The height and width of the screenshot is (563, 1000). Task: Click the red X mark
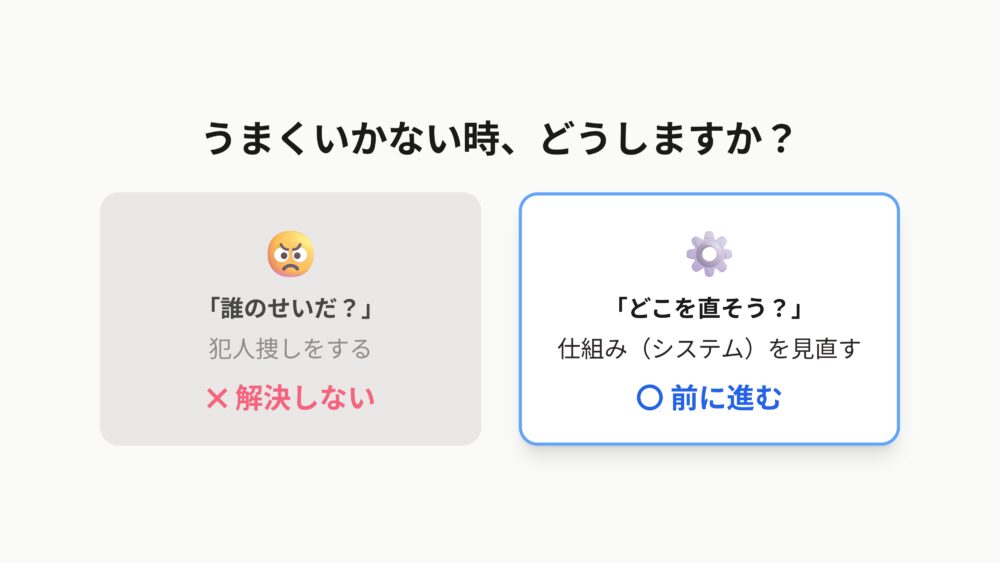click(x=217, y=399)
